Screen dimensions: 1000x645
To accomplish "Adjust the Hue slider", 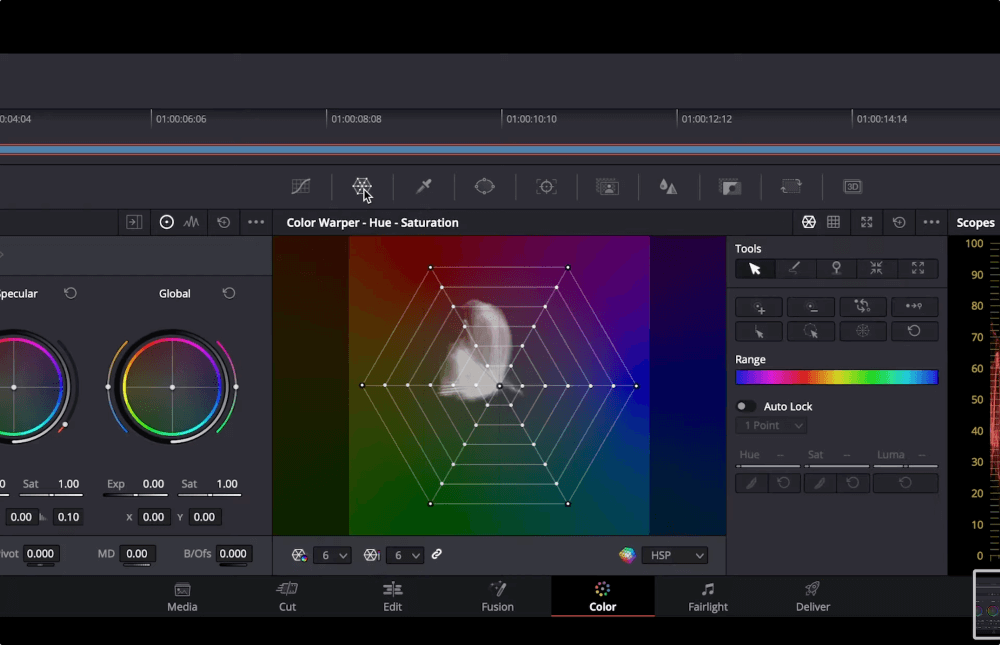I will coord(769,466).
